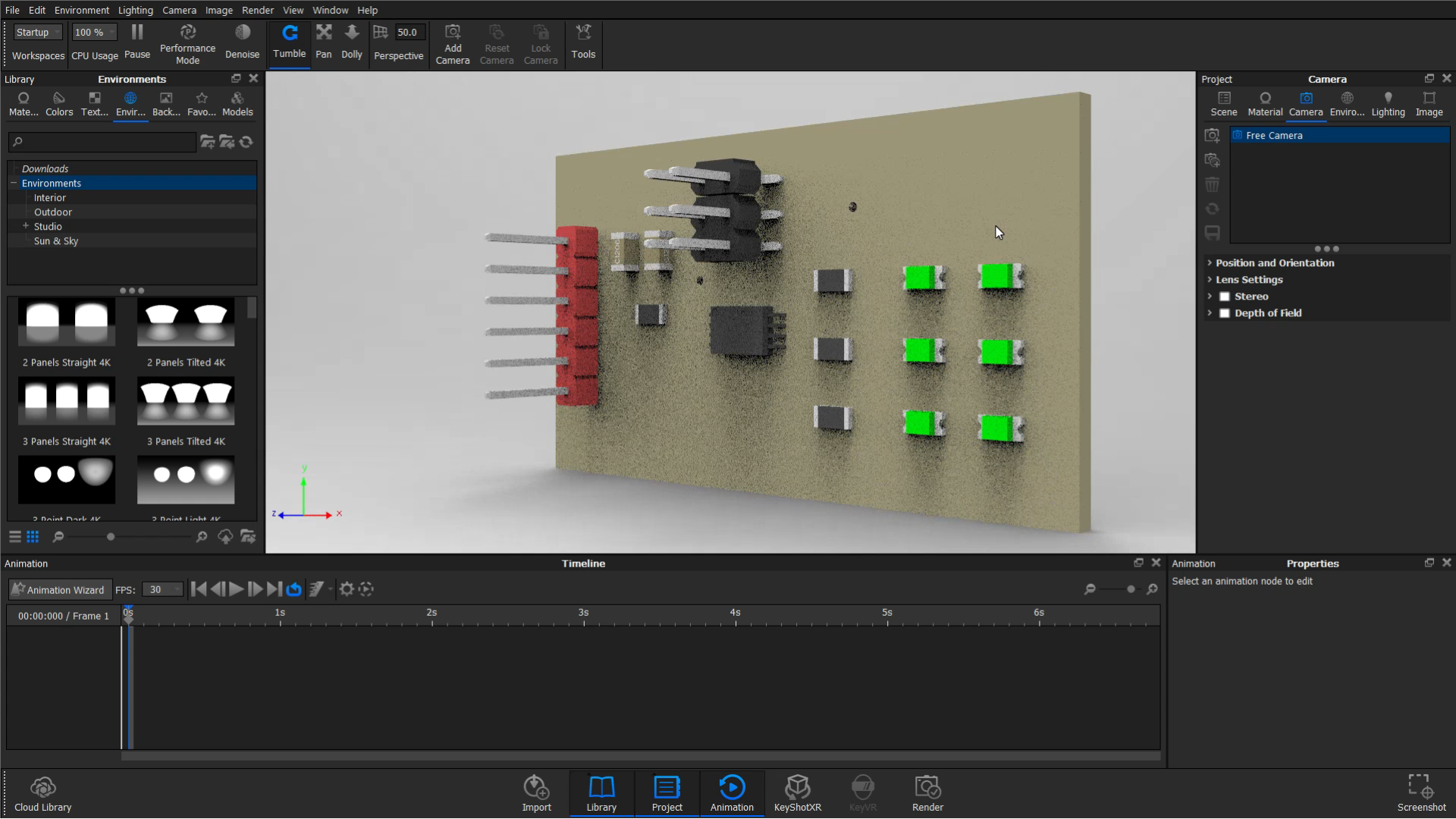Open the Render menu
This screenshot has width=1456, height=819.
point(258,10)
